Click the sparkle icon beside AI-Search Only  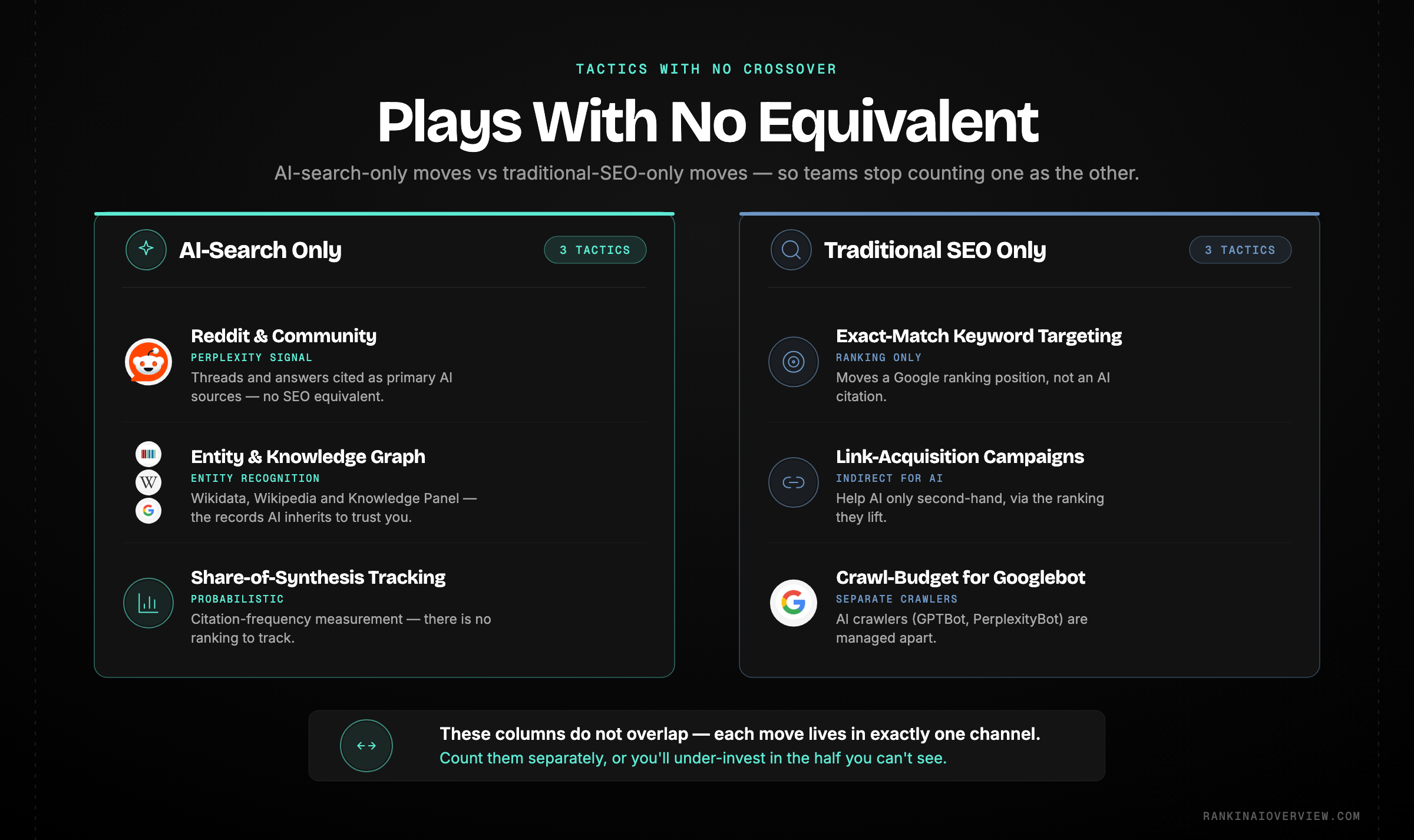click(146, 250)
